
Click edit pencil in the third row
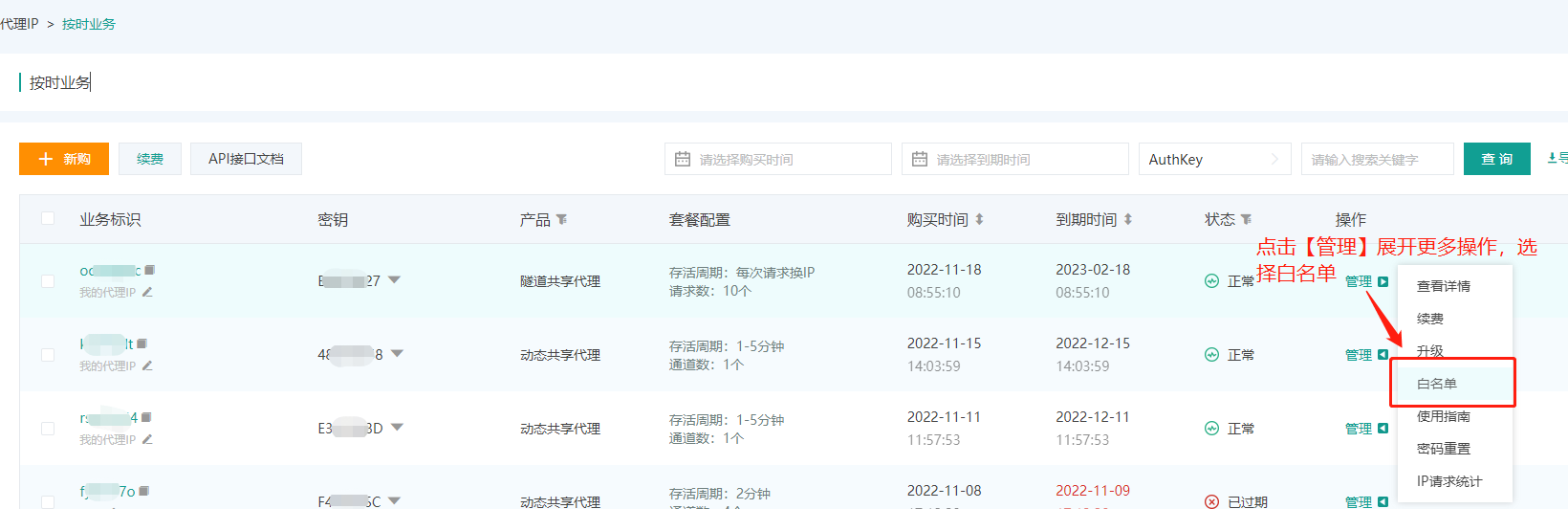click(x=147, y=439)
